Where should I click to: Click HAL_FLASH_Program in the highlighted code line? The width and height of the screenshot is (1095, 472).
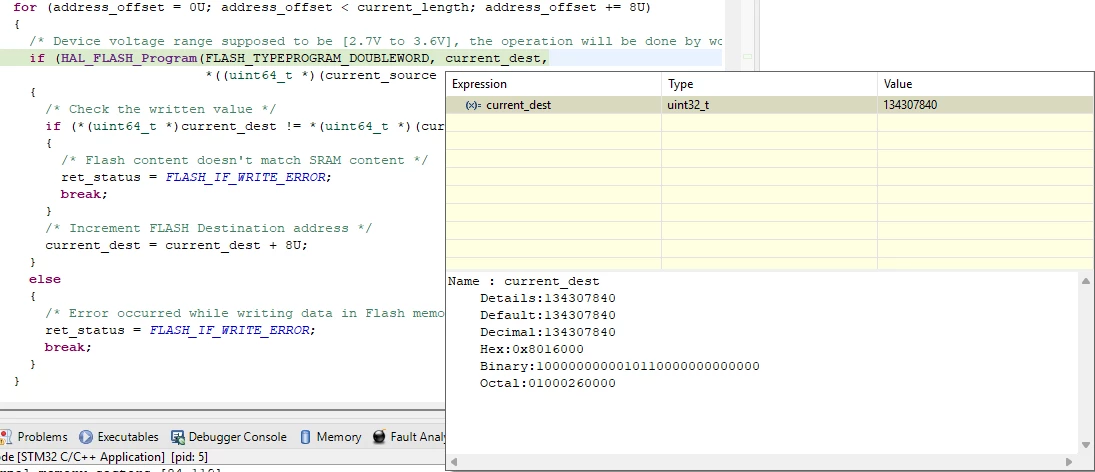tap(129, 58)
